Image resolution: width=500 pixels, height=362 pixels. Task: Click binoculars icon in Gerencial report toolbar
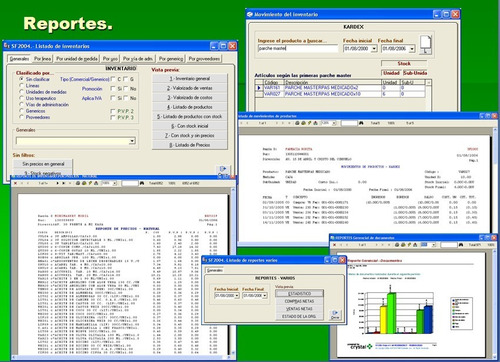[x=461, y=245]
